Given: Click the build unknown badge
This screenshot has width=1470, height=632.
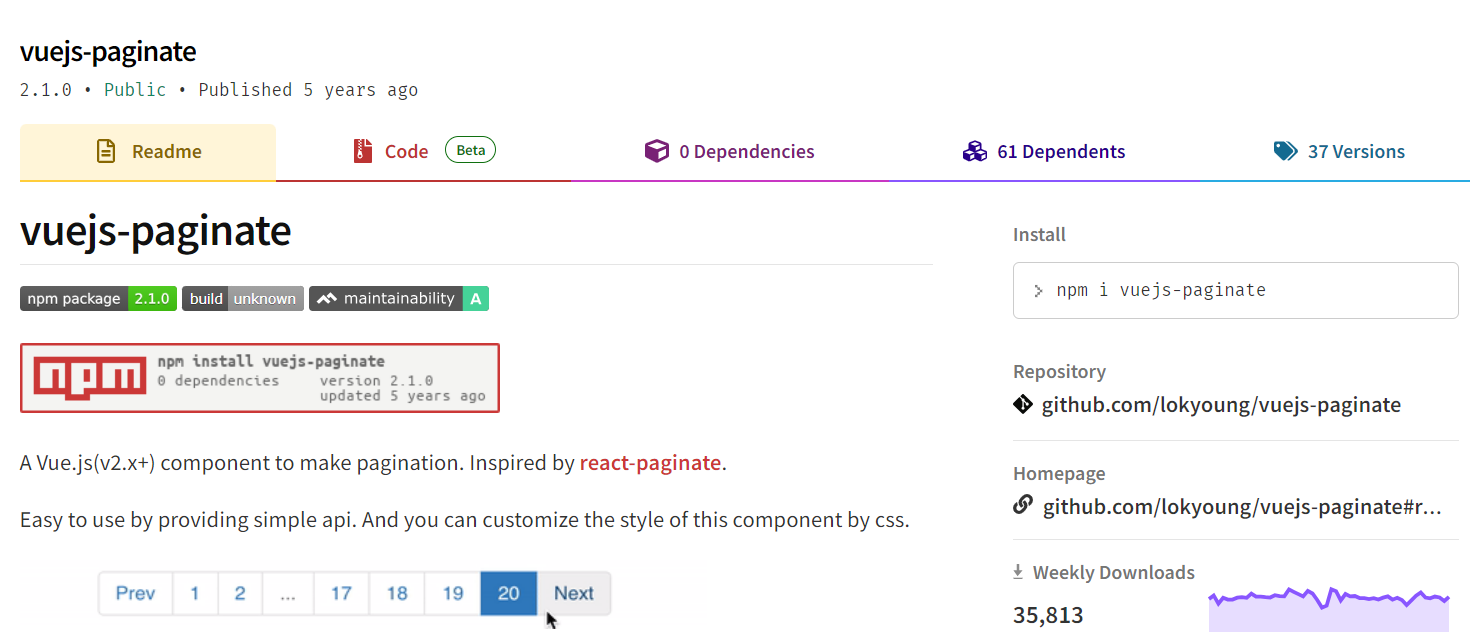Looking at the screenshot, I should pyautogui.click(x=243, y=299).
